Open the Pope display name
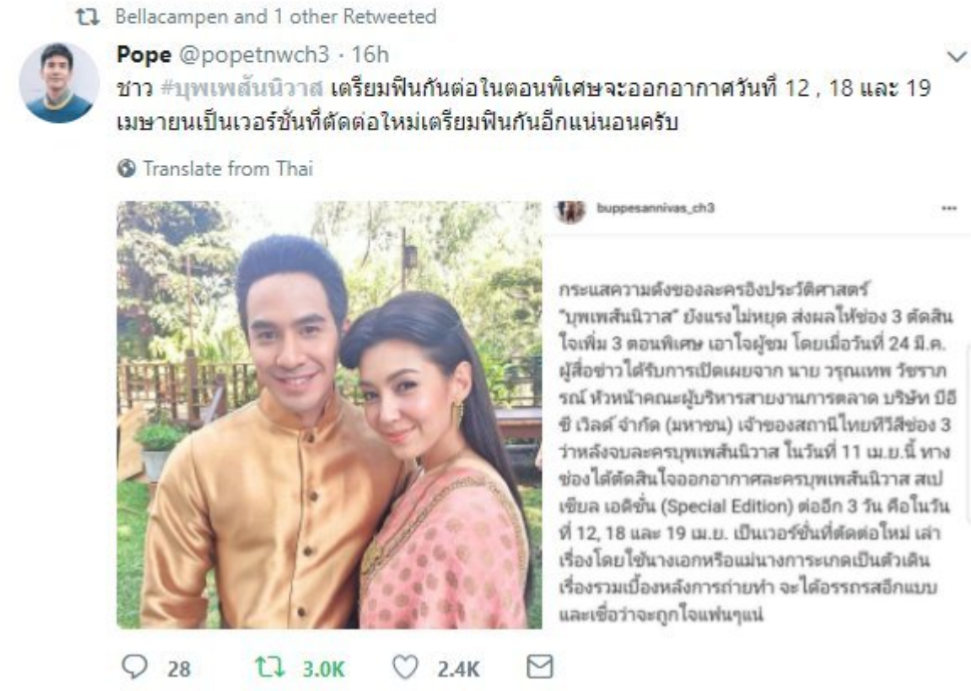The width and height of the screenshot is (971, 691). pos(144,54)
